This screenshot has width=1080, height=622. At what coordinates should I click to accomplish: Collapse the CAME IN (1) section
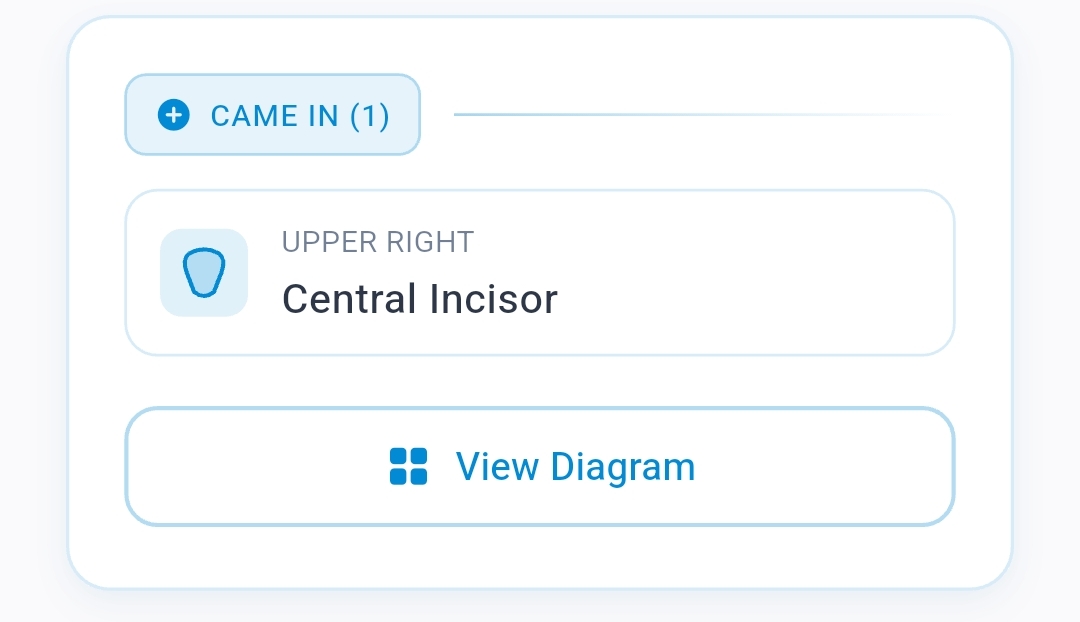point(272,115)
